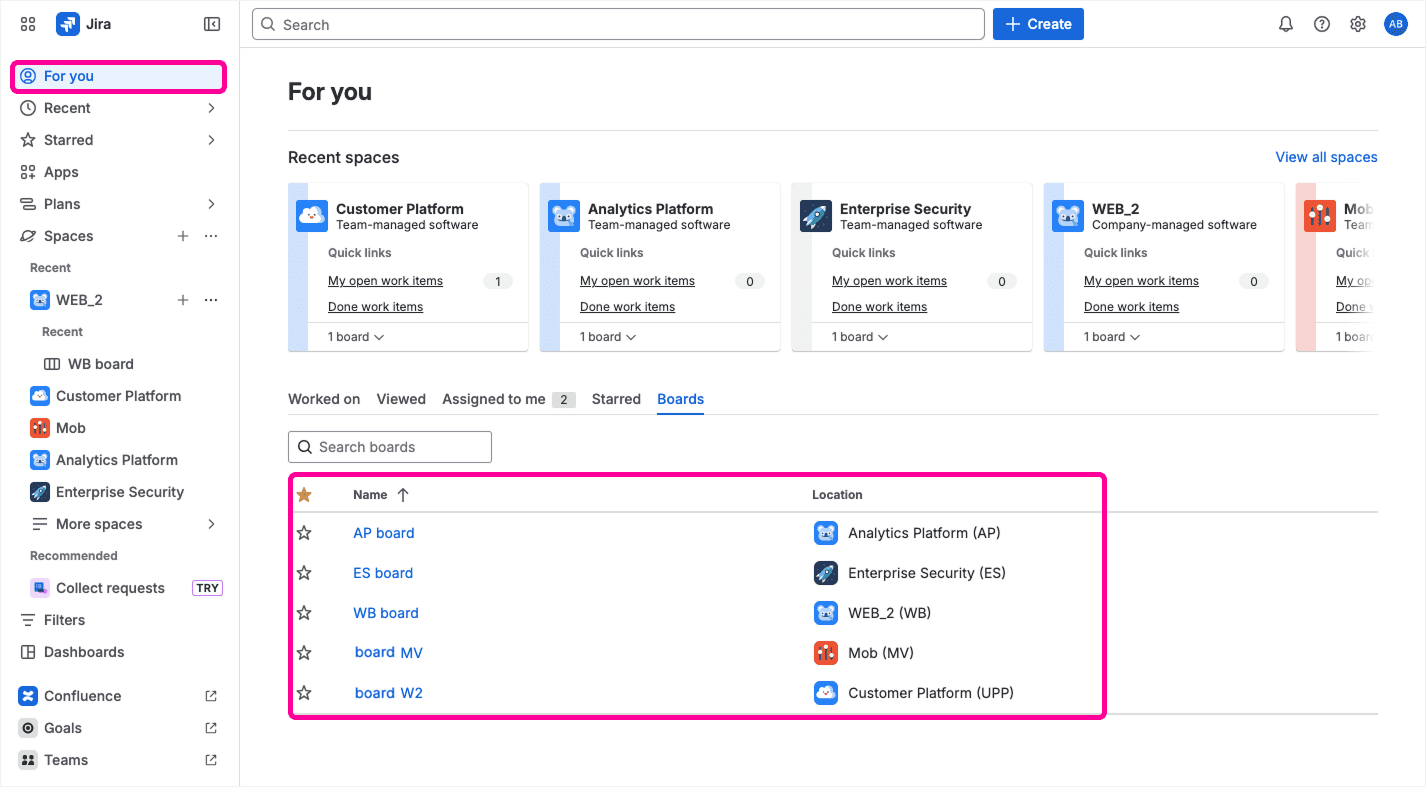Viewport: 1426px width, 787px height.
Task: Open the View all spaces link
Action: point(1326,157)
